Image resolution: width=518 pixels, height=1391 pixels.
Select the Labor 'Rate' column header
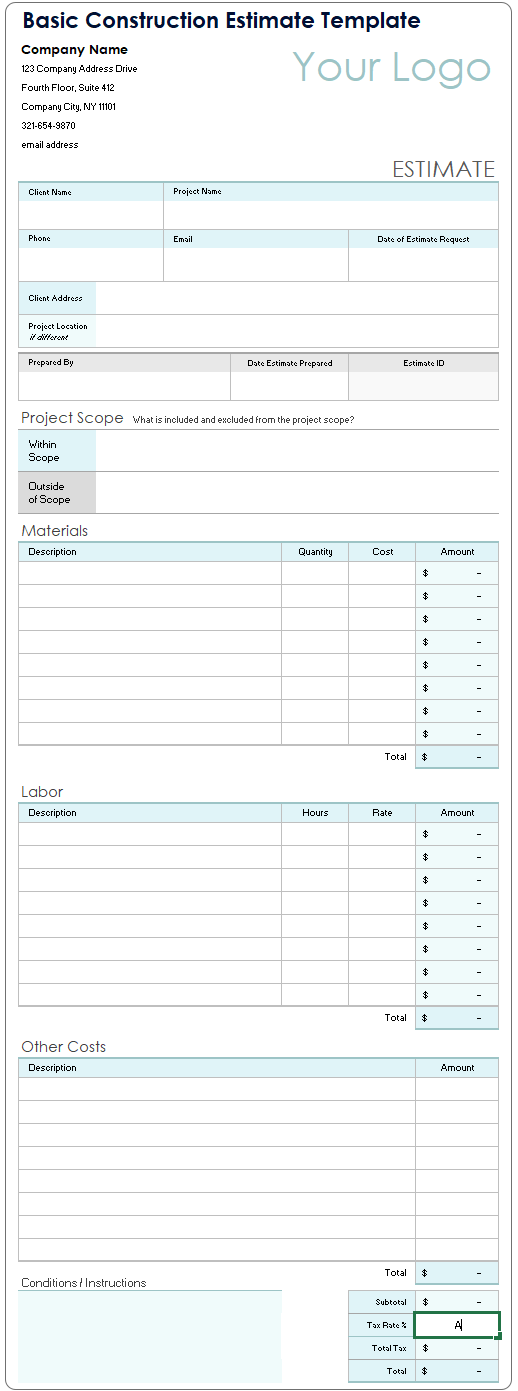(x=383, y=813)
